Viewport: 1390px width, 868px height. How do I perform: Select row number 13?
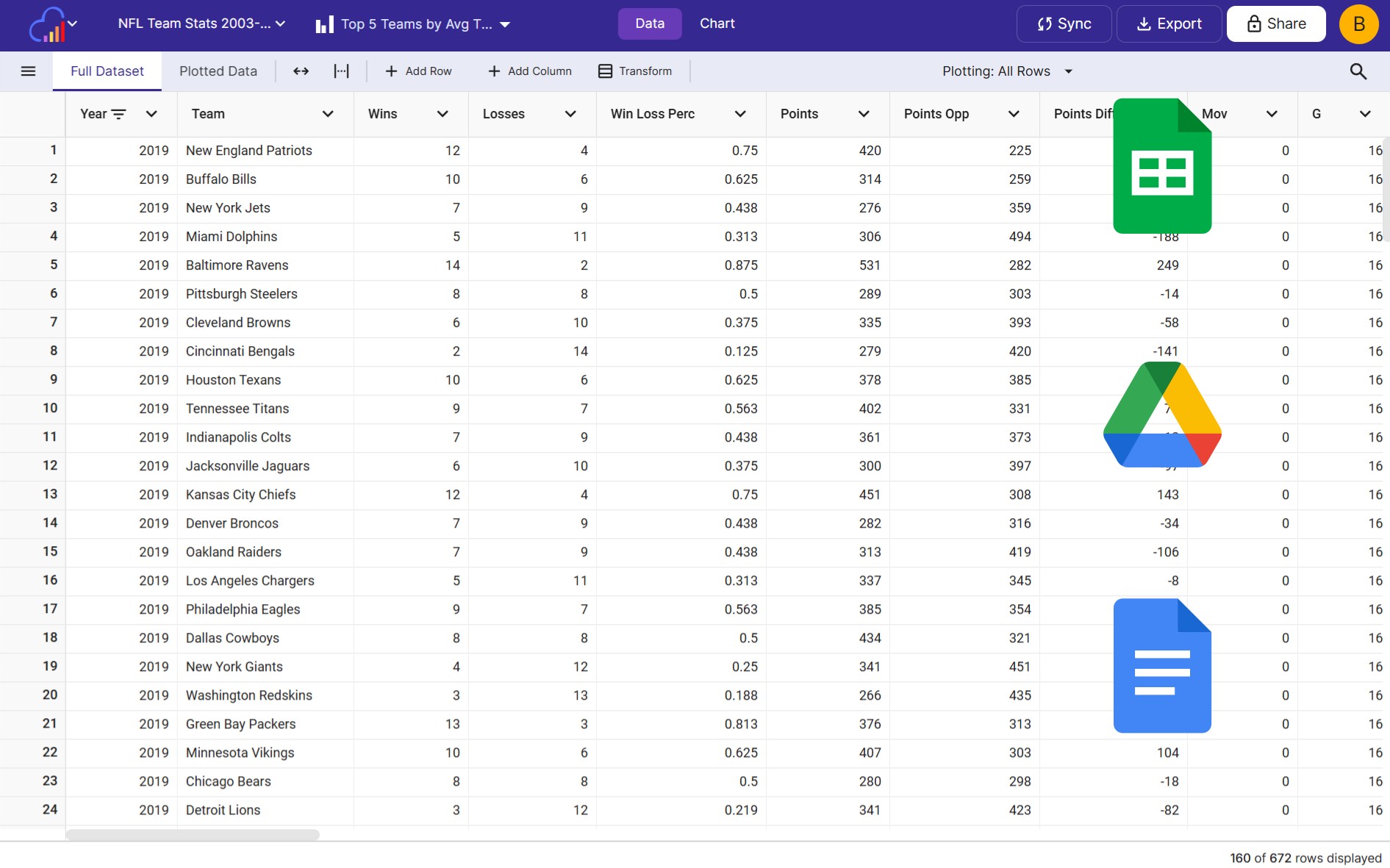coord(33,494)
